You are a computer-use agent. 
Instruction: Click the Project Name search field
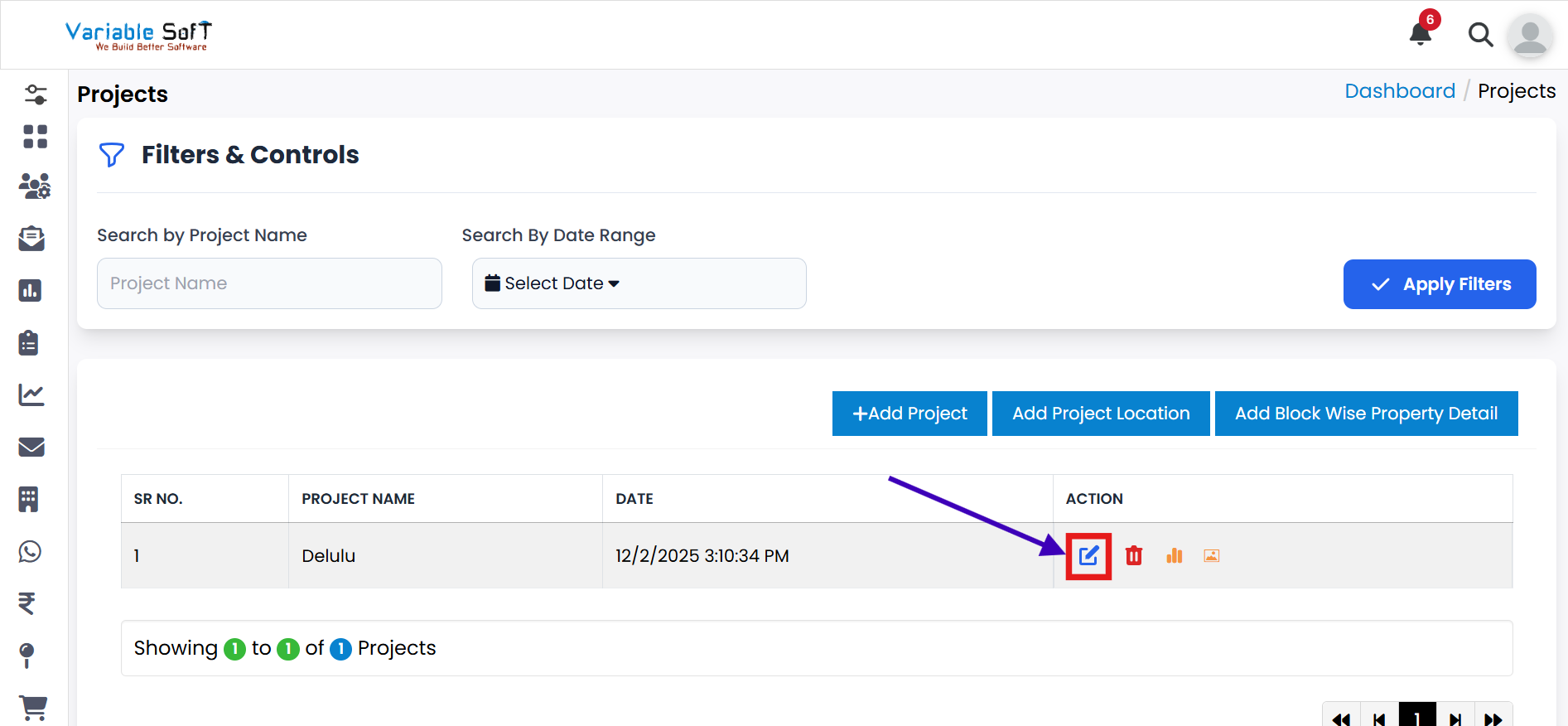pos(269,283)
